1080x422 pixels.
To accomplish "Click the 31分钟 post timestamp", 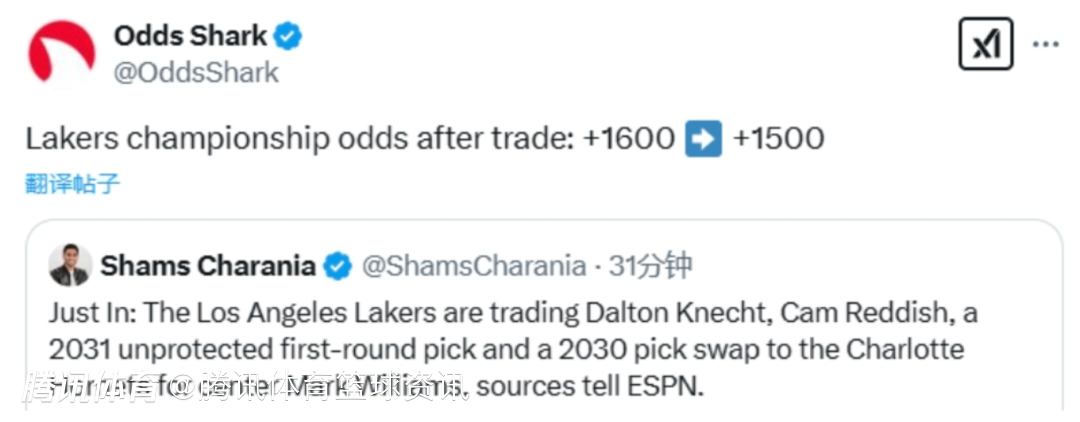I will point(651,266).
